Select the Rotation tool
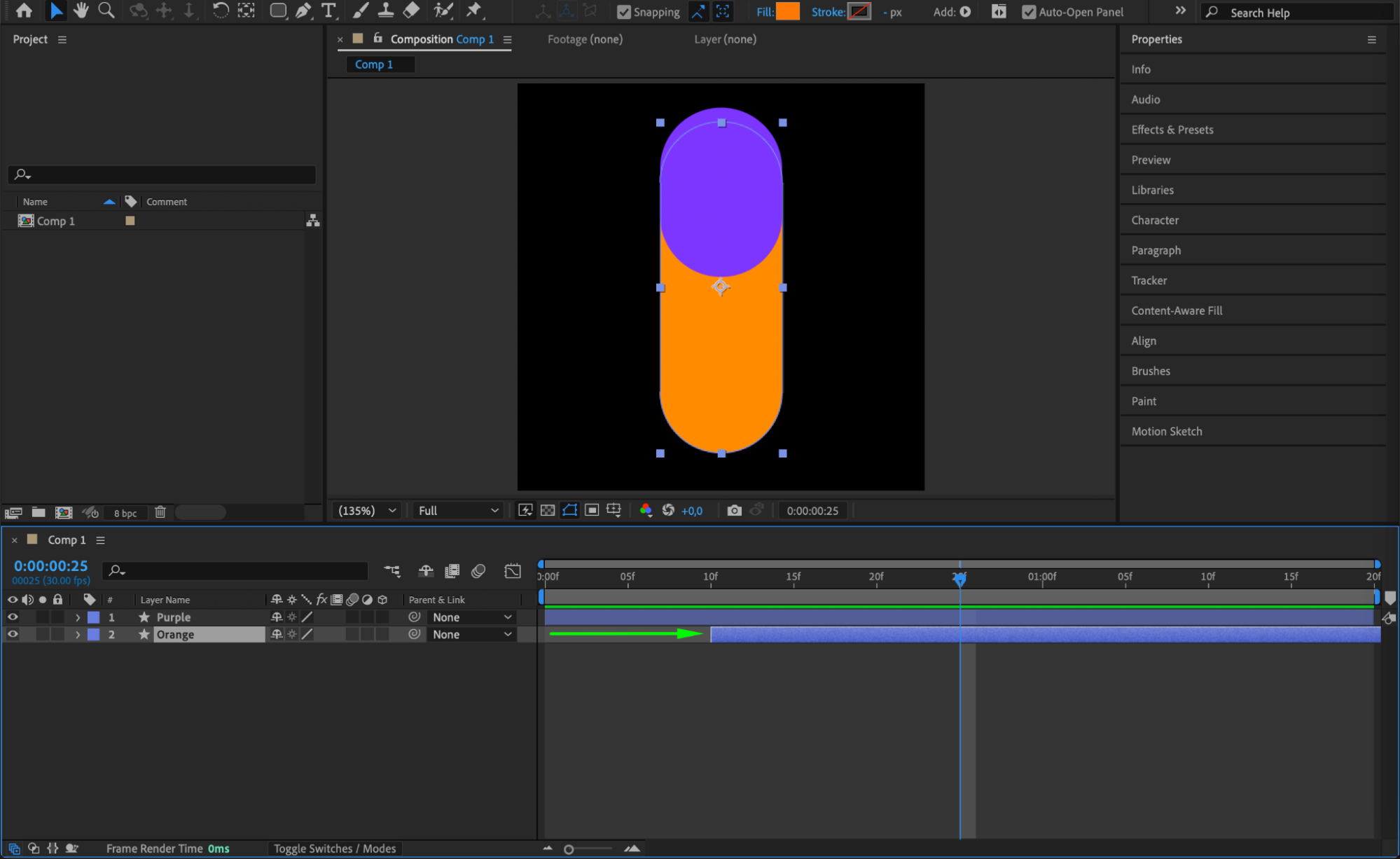1400x859 pixels. [x=220, y=11]
